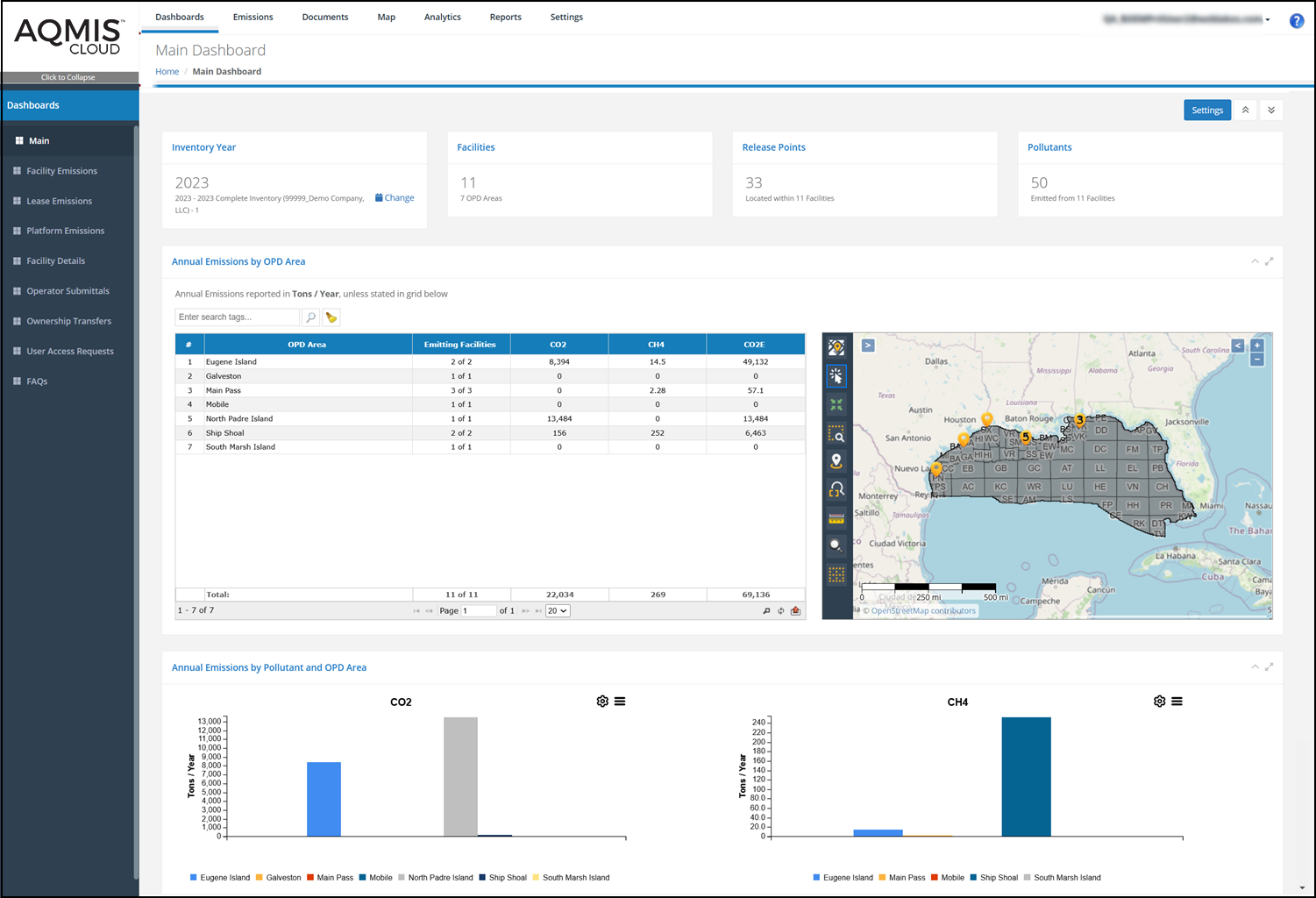Open the basemap layers icon at map top
The width and height of the screenshot is (1316, 898).
(x=836, y=347)
